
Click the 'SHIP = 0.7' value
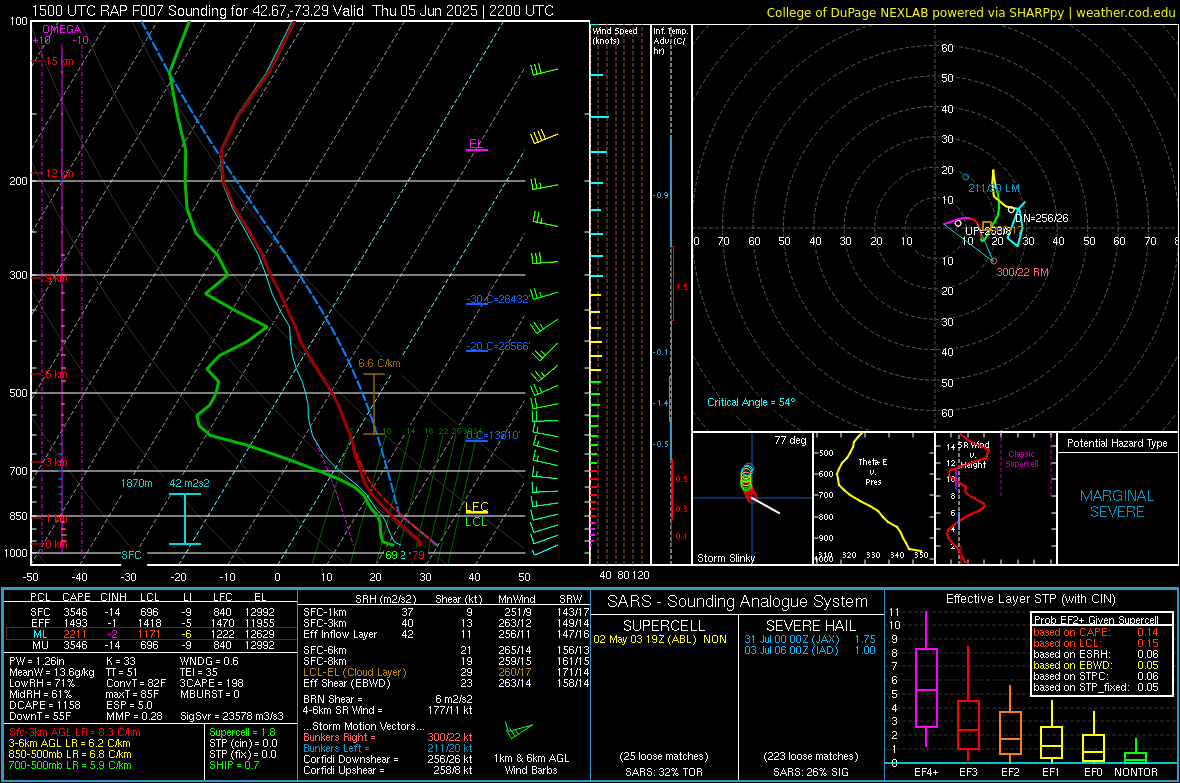click(234, 765)
